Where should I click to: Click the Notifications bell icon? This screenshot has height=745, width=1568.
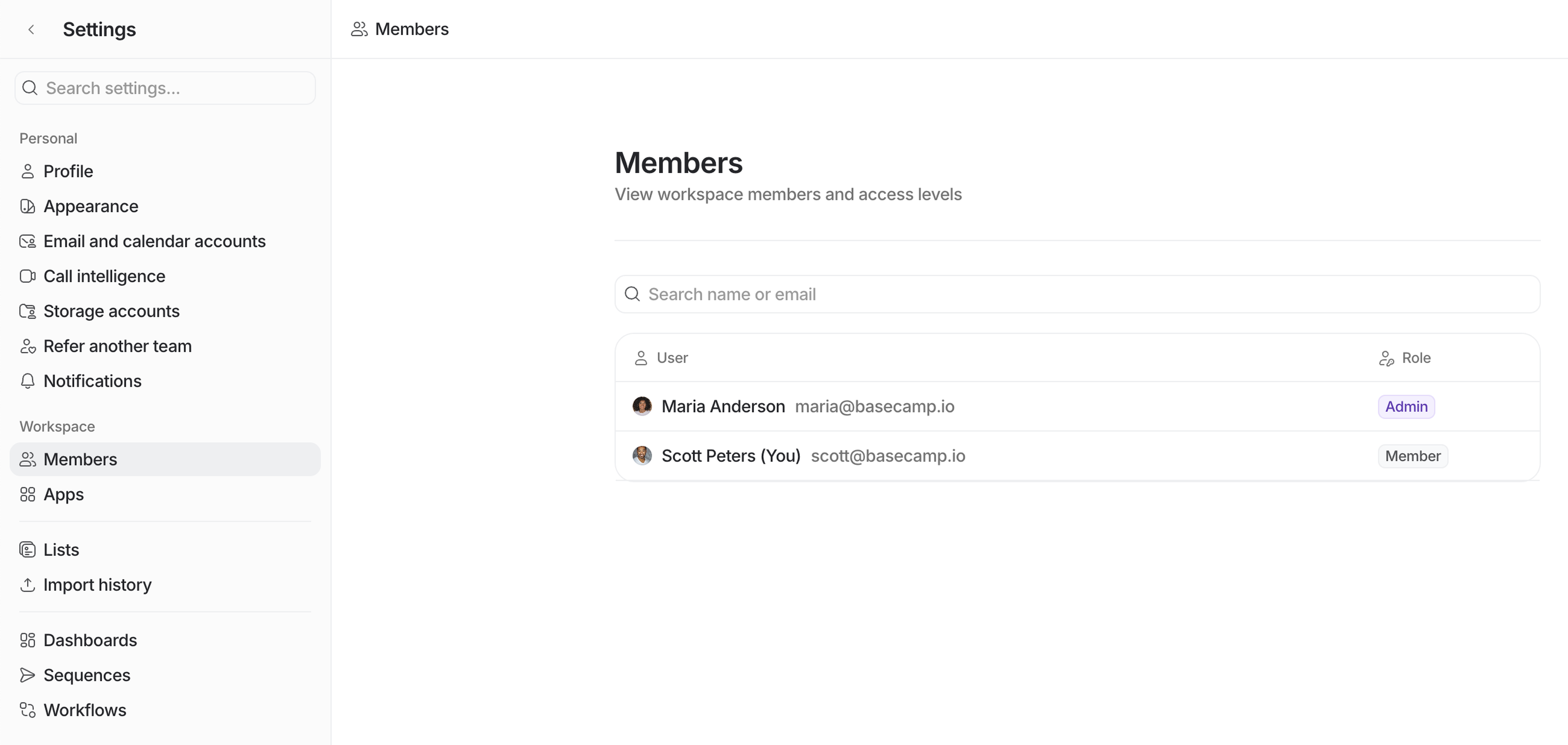27,381
